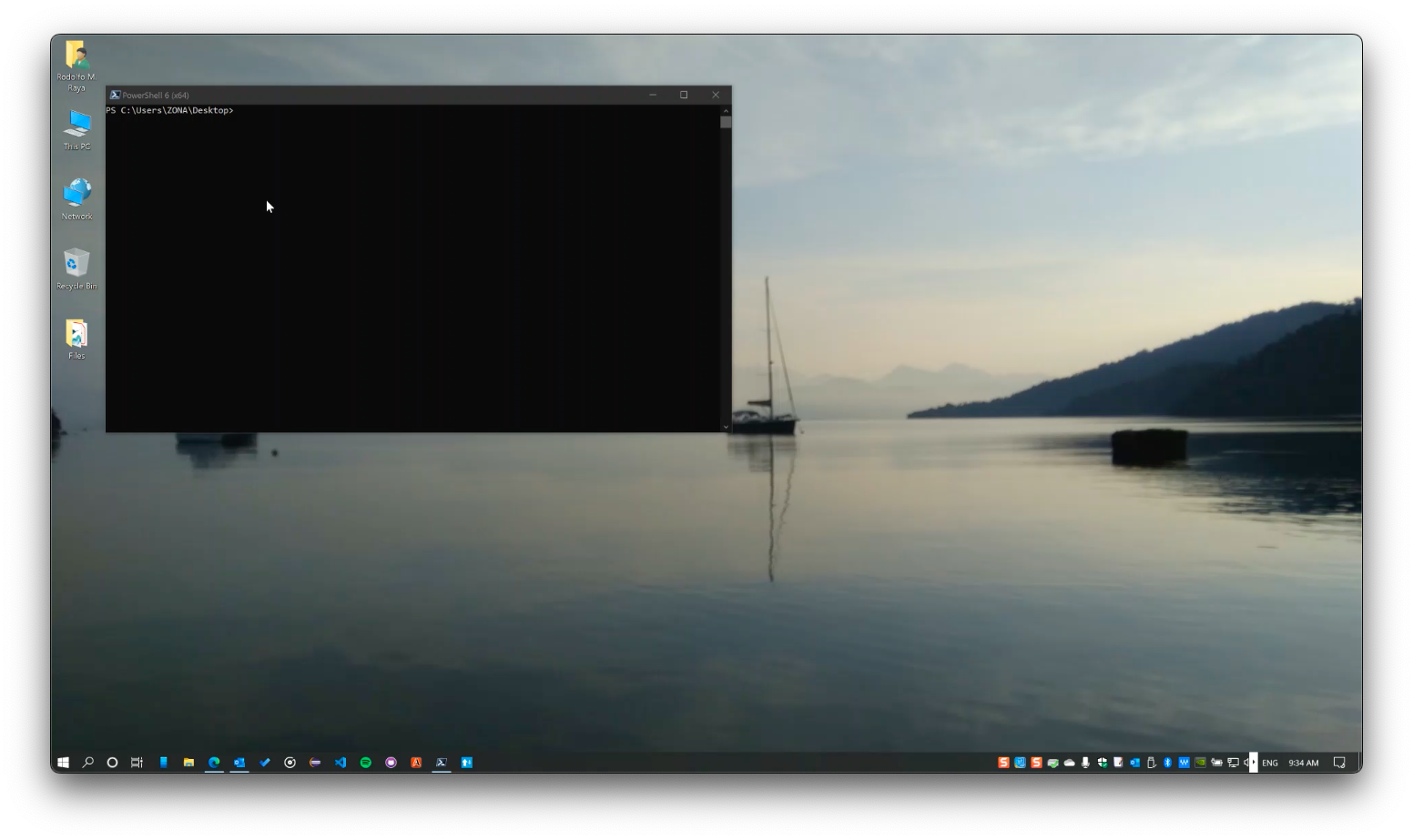
Task: Open network status tray icon
Action: [x=1233, y=763]
